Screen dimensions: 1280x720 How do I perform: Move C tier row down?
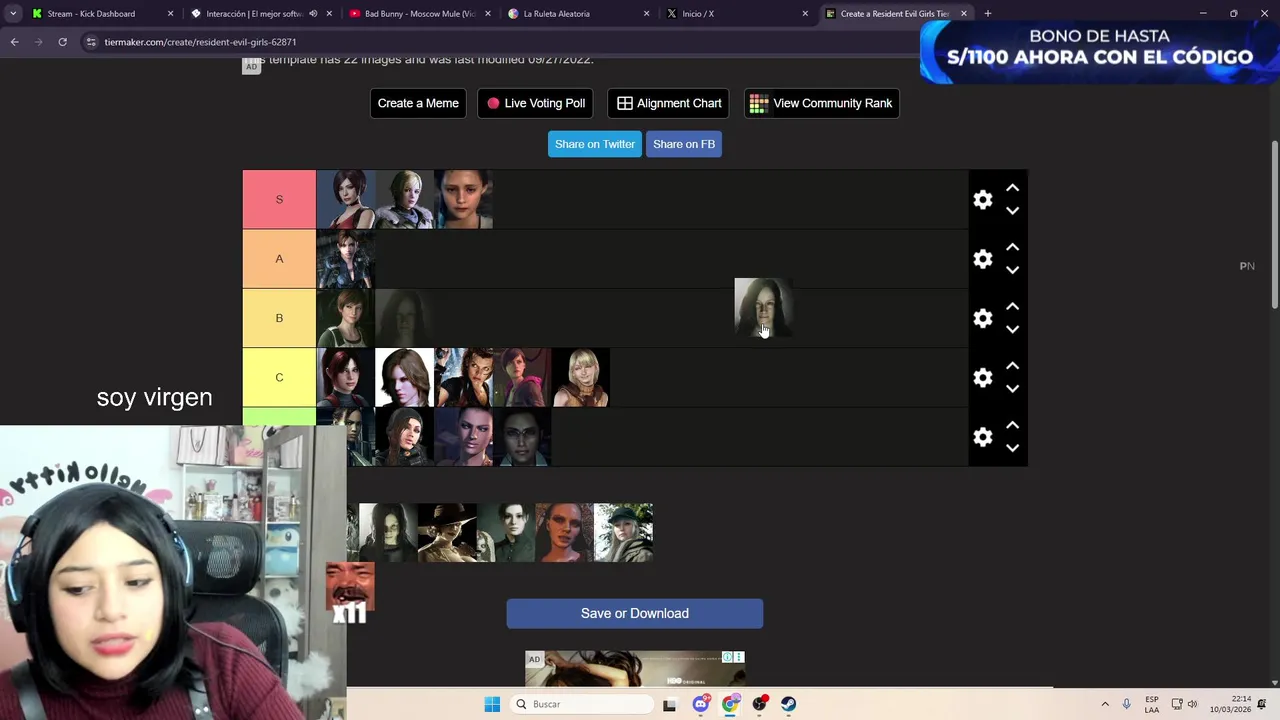point(1012,389)
